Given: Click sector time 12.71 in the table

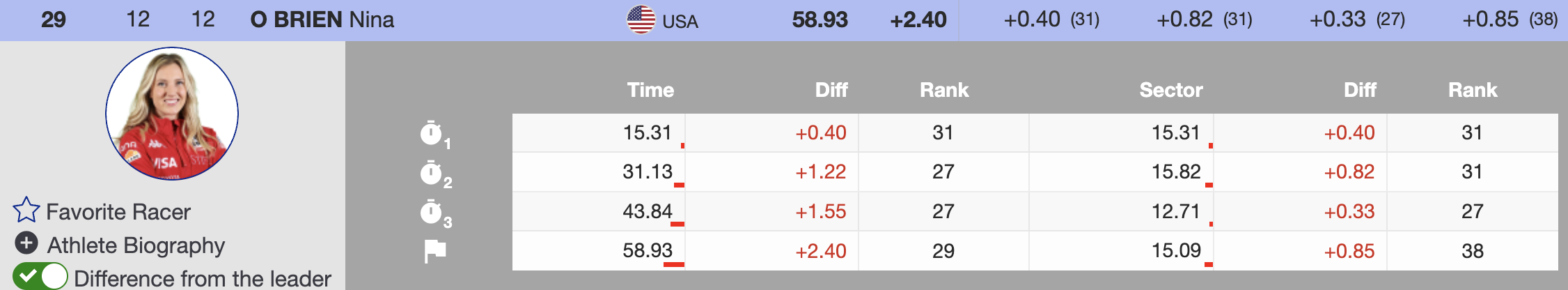Looking at the screenshot, I should [1175, 211].
